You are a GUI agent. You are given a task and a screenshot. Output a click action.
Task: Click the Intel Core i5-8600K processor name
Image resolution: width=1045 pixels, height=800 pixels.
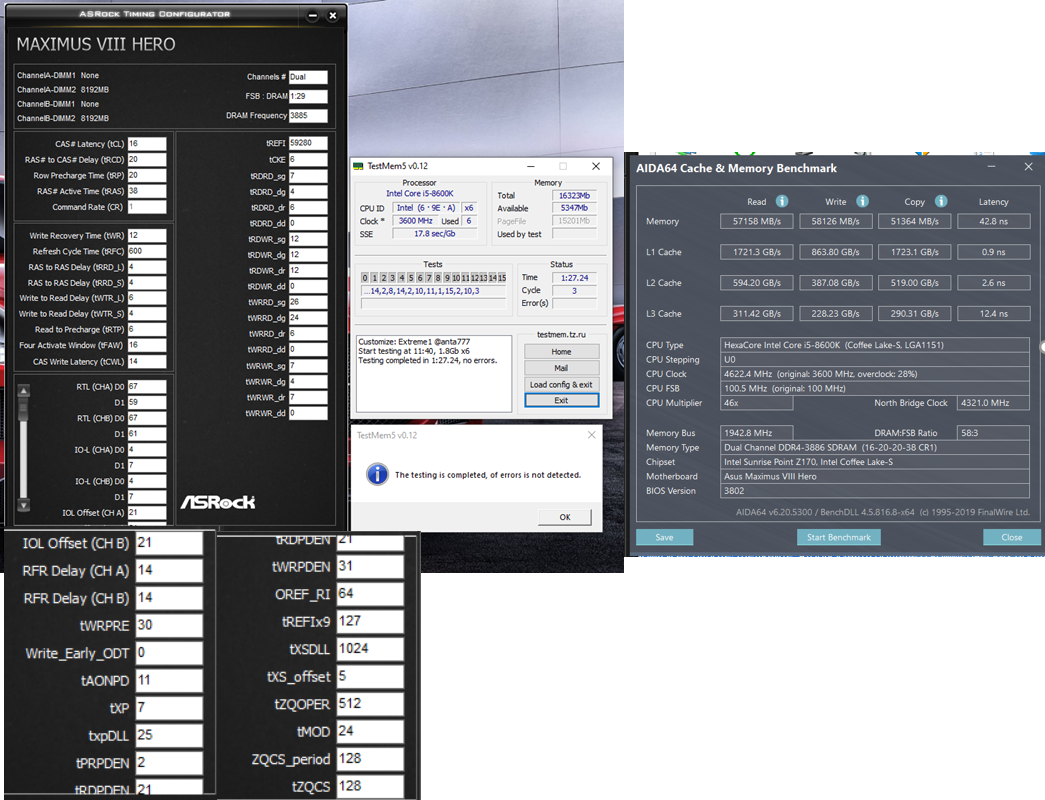(x=420, y=193)
